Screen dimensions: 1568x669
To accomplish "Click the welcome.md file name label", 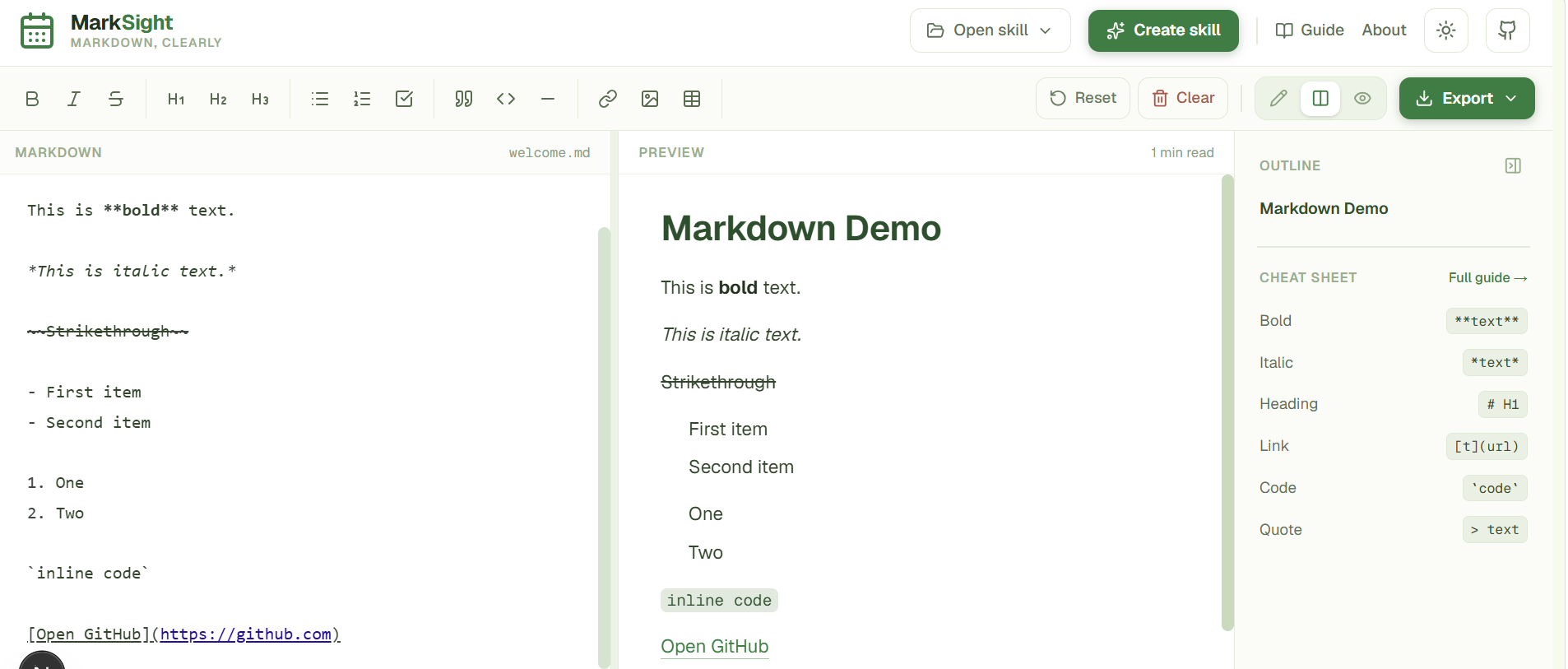I will click(x=550, y=153).
